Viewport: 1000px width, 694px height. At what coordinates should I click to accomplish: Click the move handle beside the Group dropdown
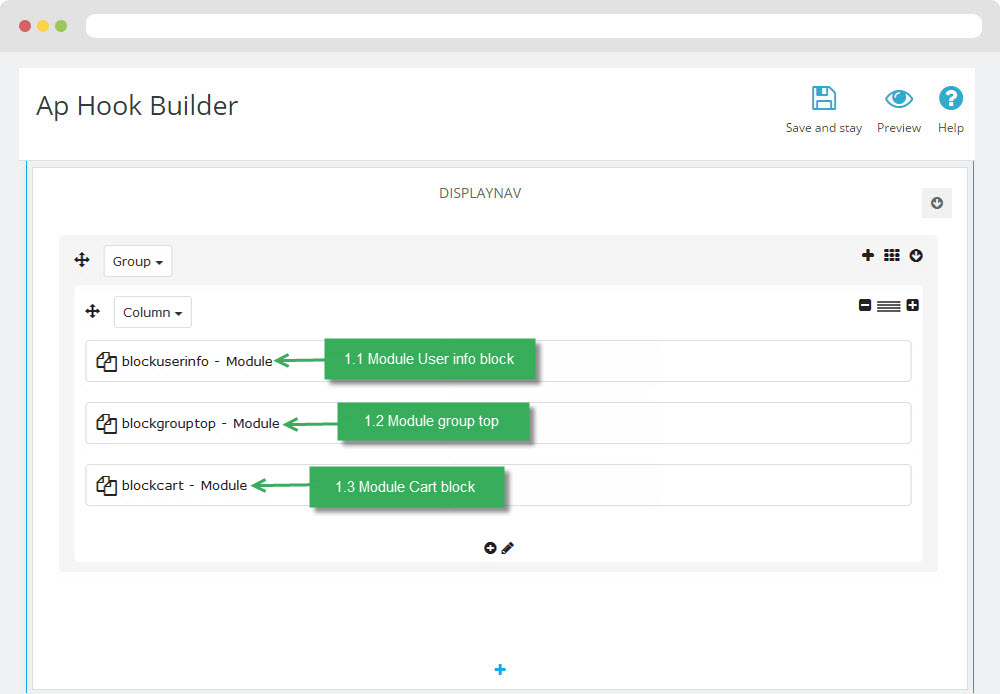82,260
